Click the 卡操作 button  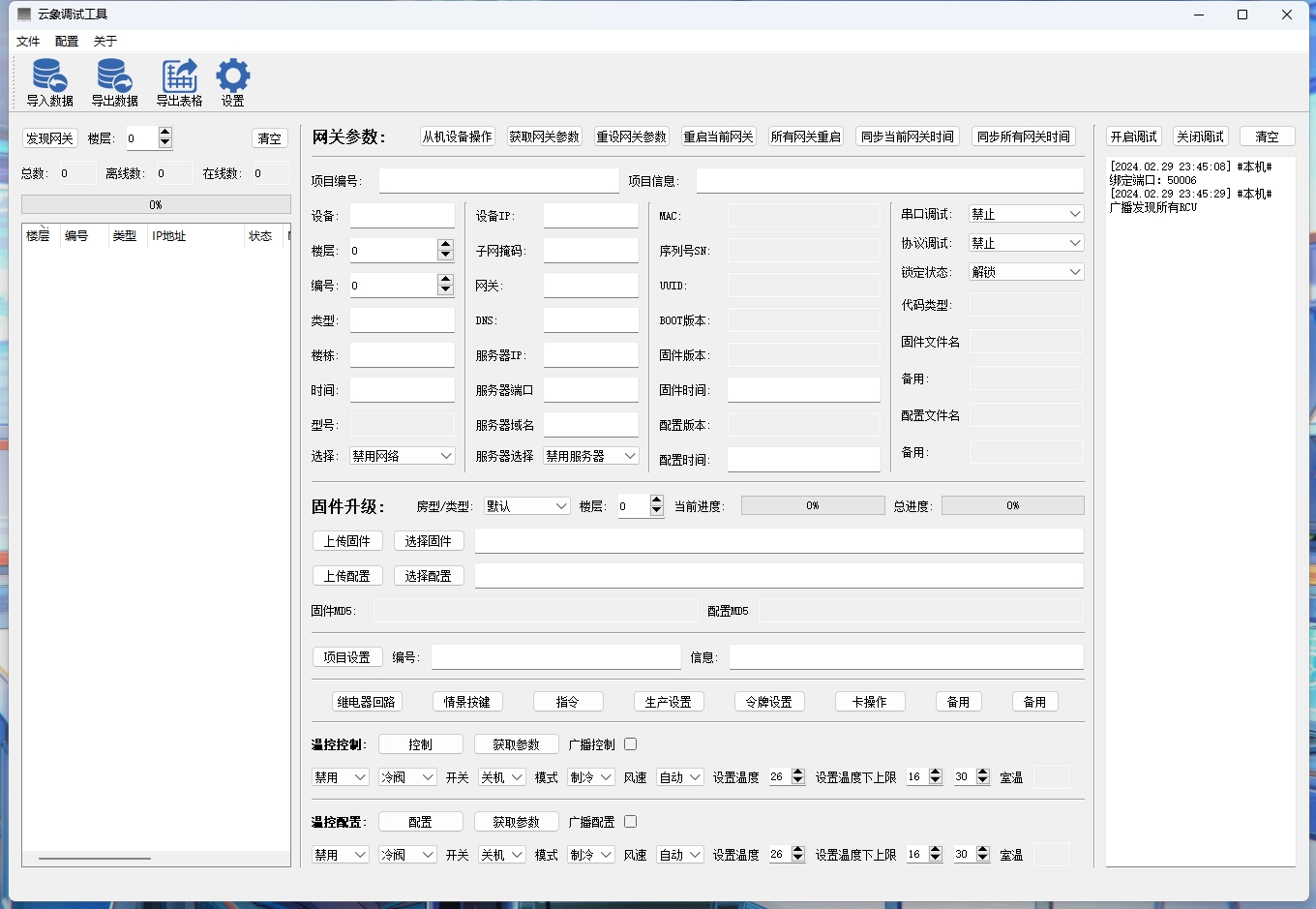point(870,702)
